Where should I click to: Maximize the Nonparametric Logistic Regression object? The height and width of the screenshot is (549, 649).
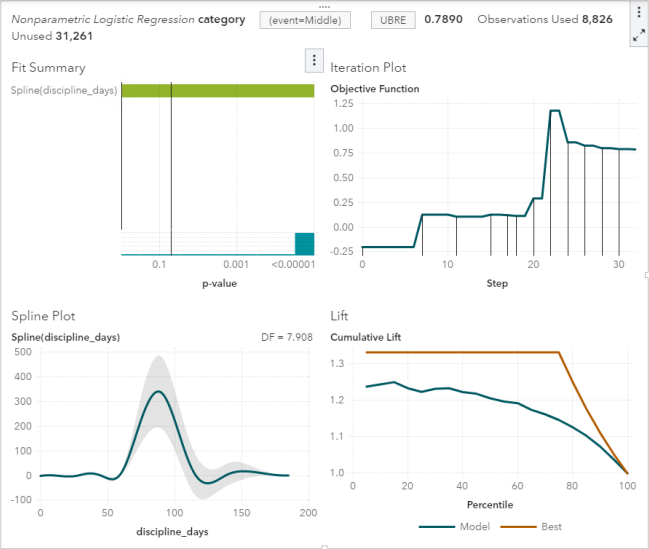(x=639, y=35)
